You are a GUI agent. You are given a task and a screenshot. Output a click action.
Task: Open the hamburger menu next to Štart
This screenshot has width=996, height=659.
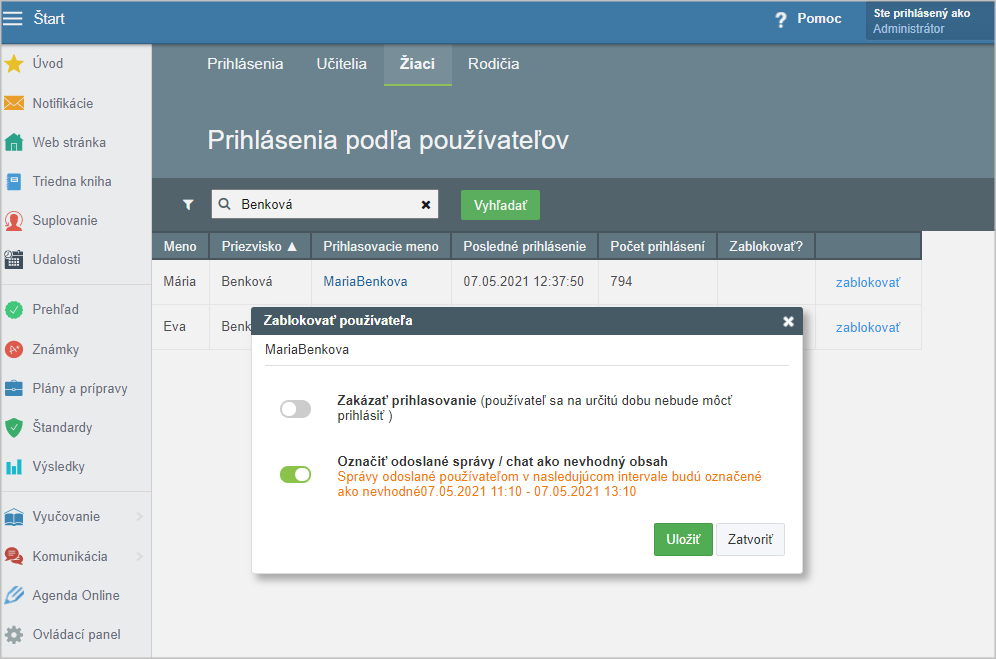click(x=13, y=19)
